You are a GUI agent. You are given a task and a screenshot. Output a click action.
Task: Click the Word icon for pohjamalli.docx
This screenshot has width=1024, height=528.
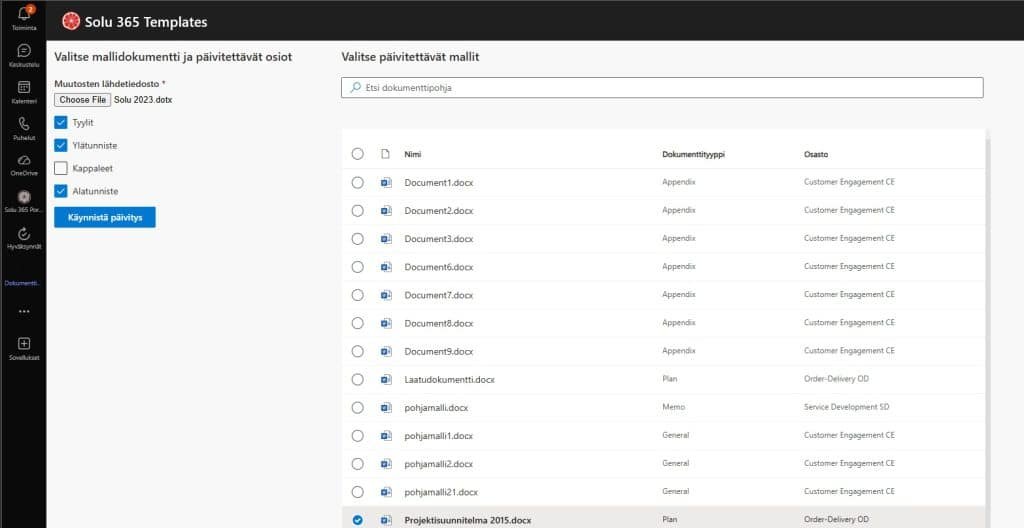(386, 408)
